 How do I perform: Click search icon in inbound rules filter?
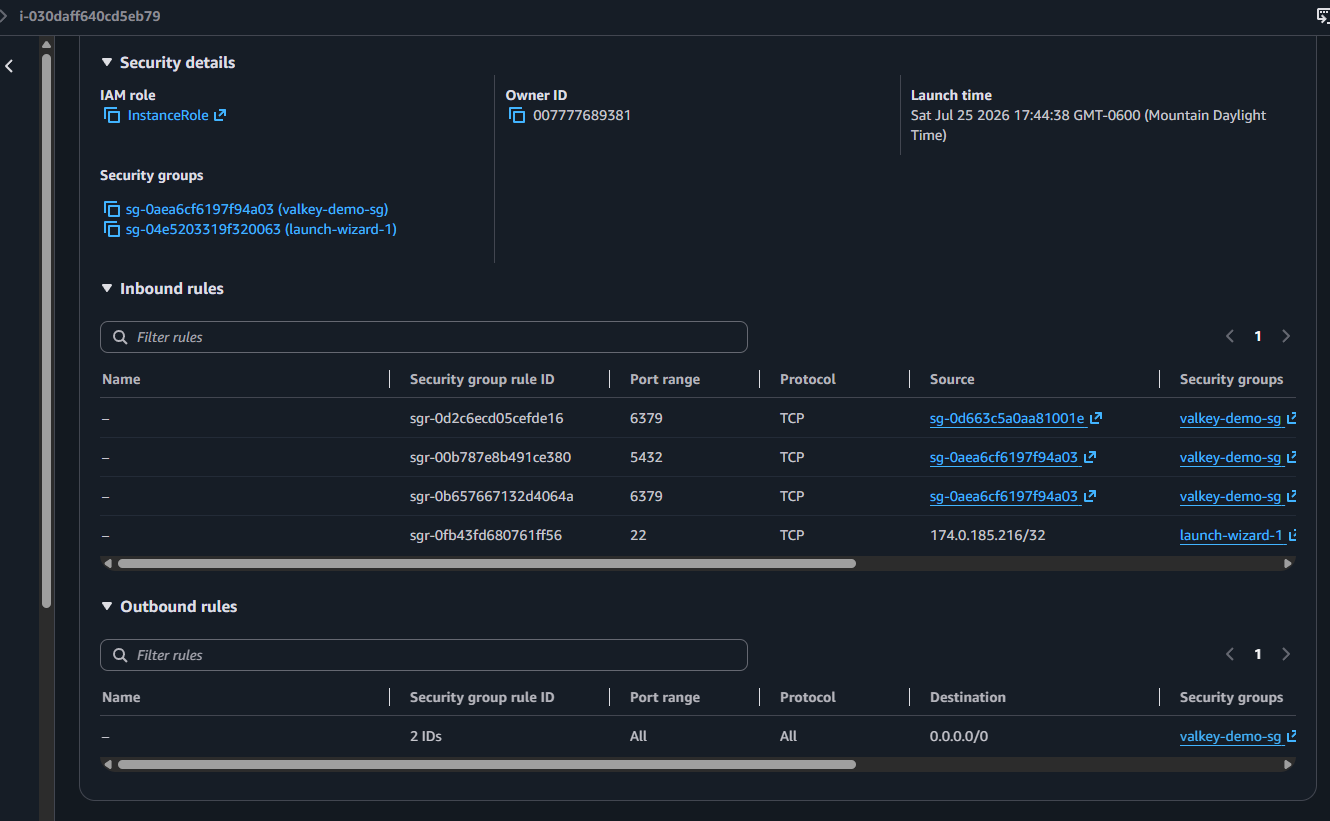(x=120, y=337)
